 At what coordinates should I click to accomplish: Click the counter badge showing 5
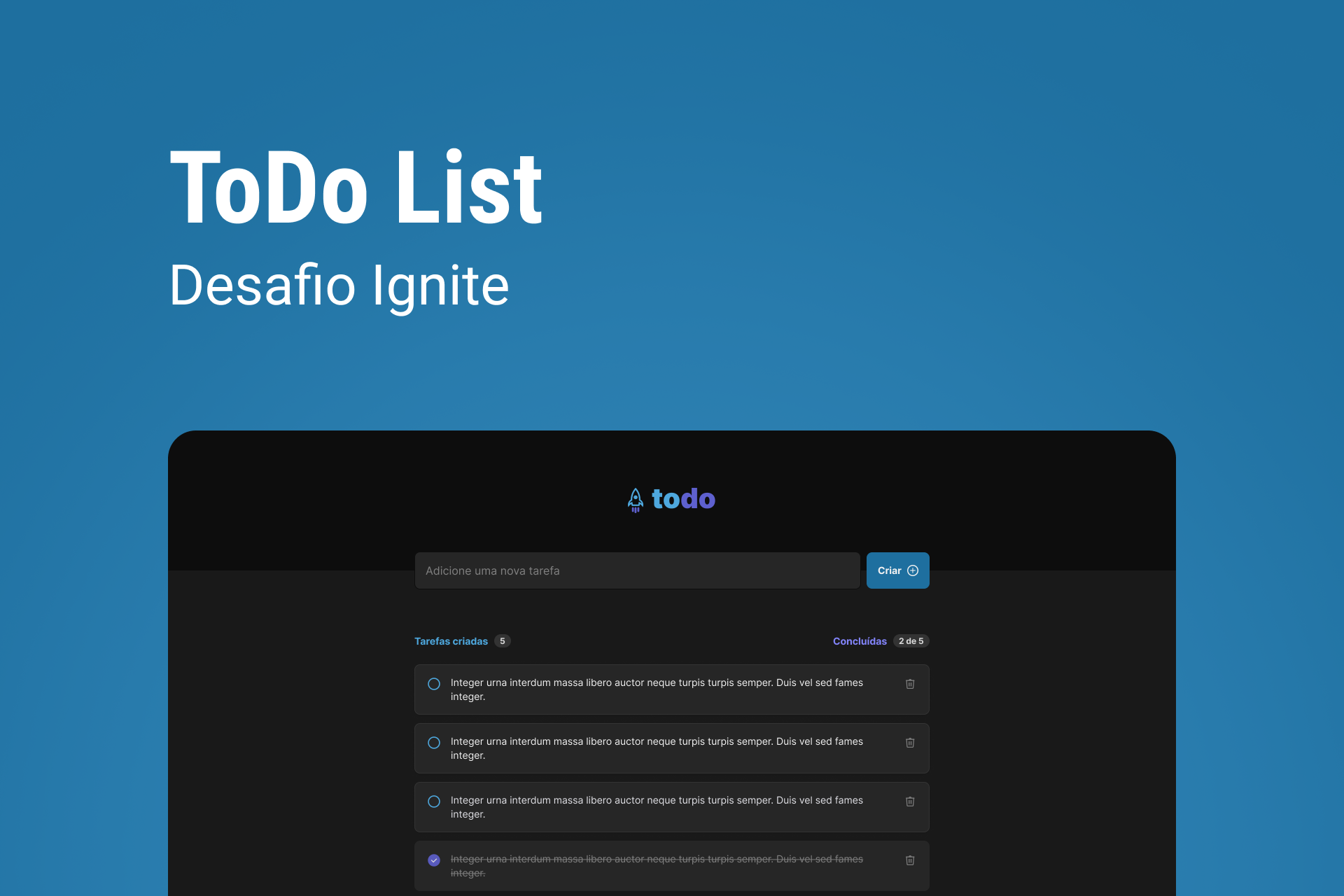pyautogui.click(x=503, y=640)
